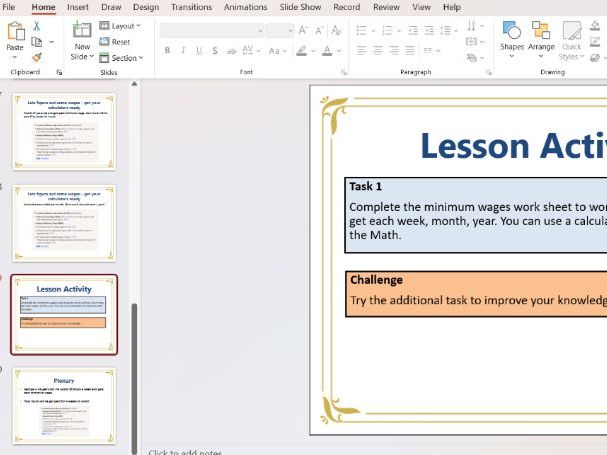Switch to the Design tab
Image resolution: width=607 pixels, height=455 pixels.
click(x=146, y=7)
